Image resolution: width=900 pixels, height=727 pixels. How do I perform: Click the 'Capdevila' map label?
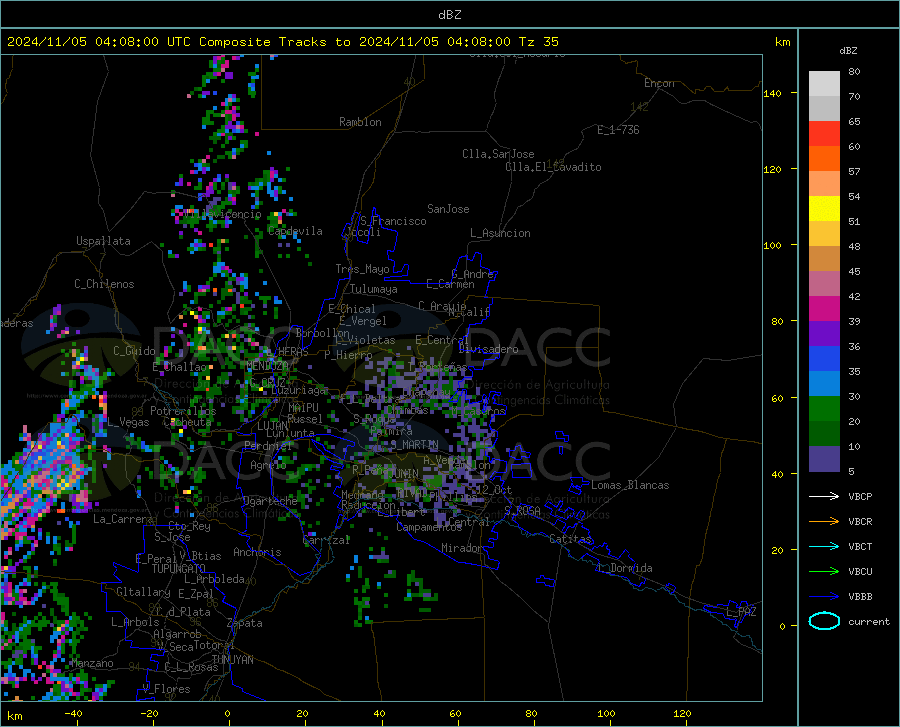[295, 231]
